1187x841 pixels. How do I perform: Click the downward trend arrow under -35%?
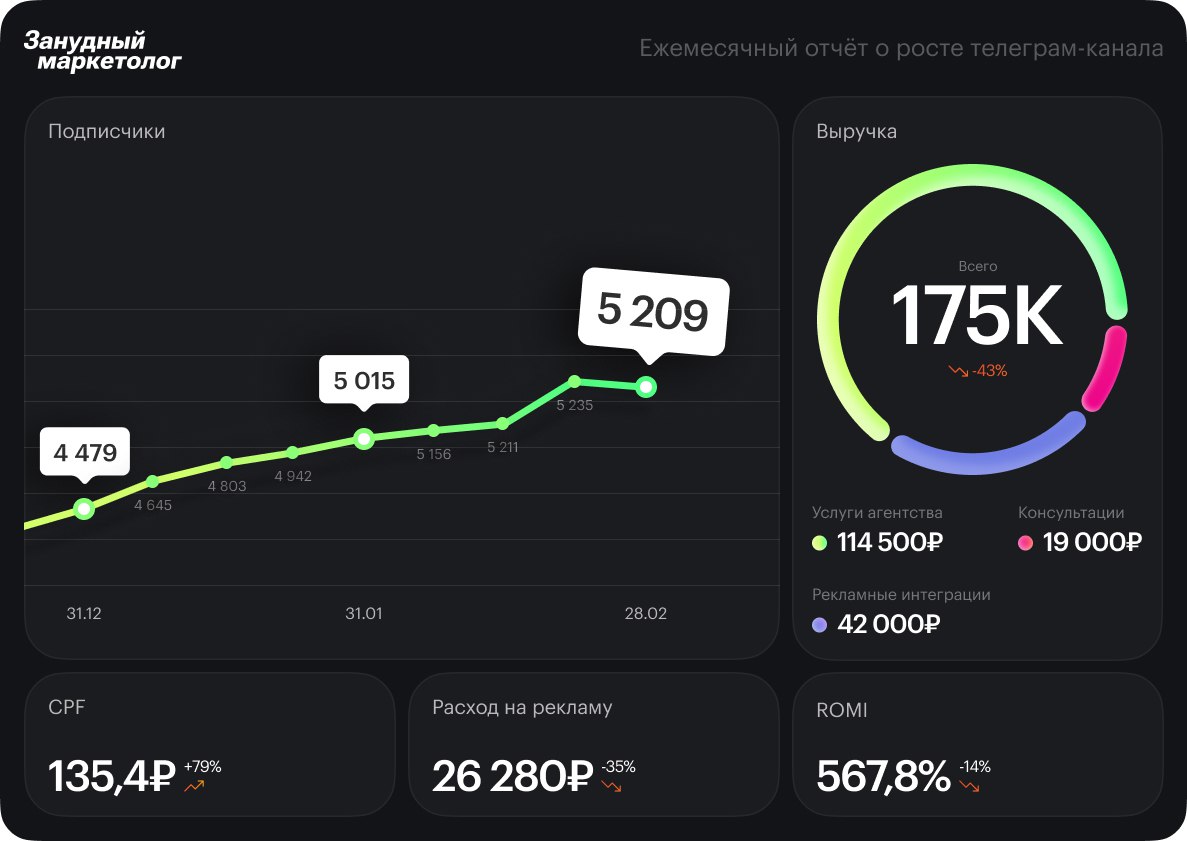(611, 786)
